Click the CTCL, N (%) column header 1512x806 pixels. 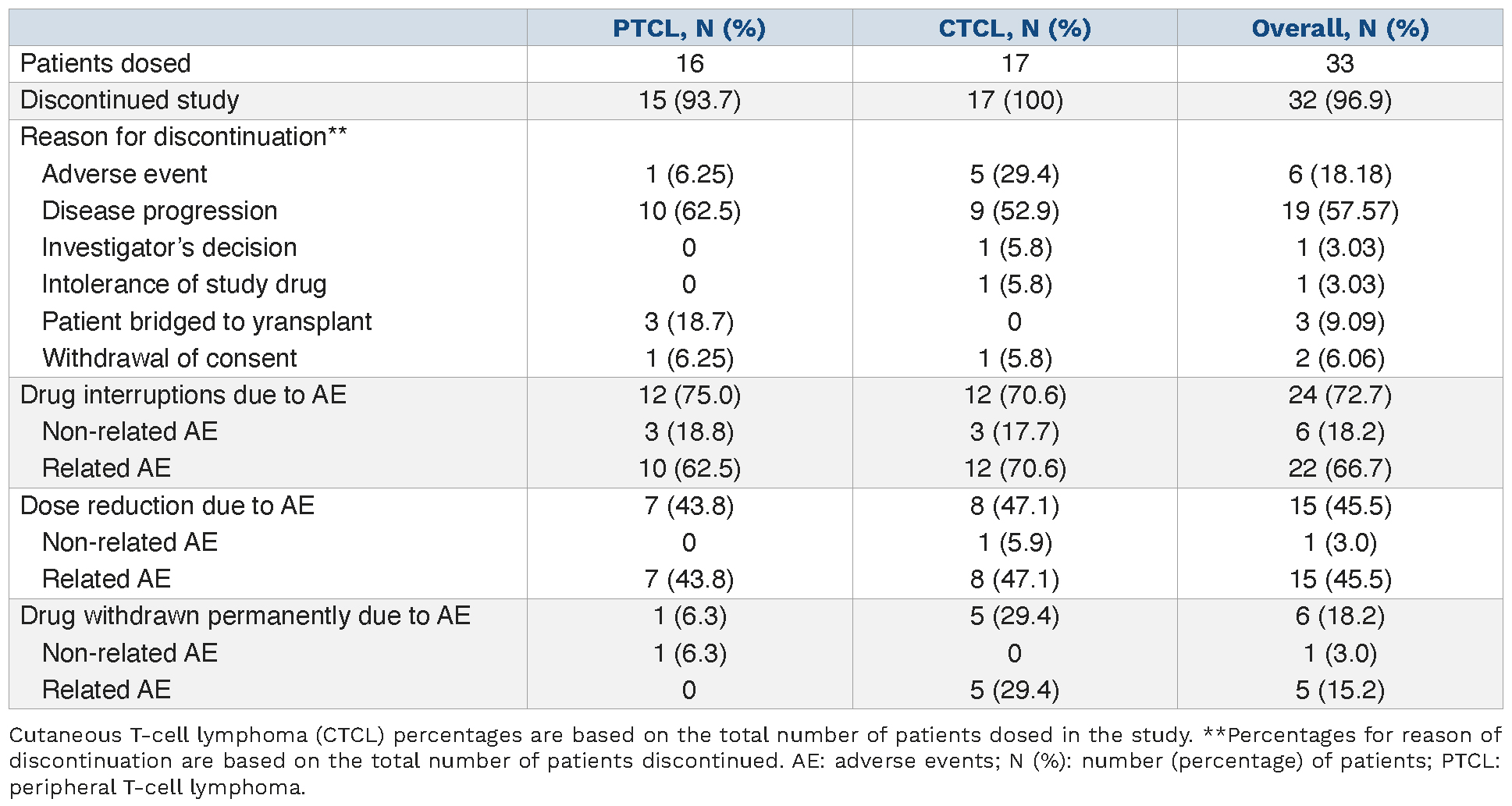1014,28
